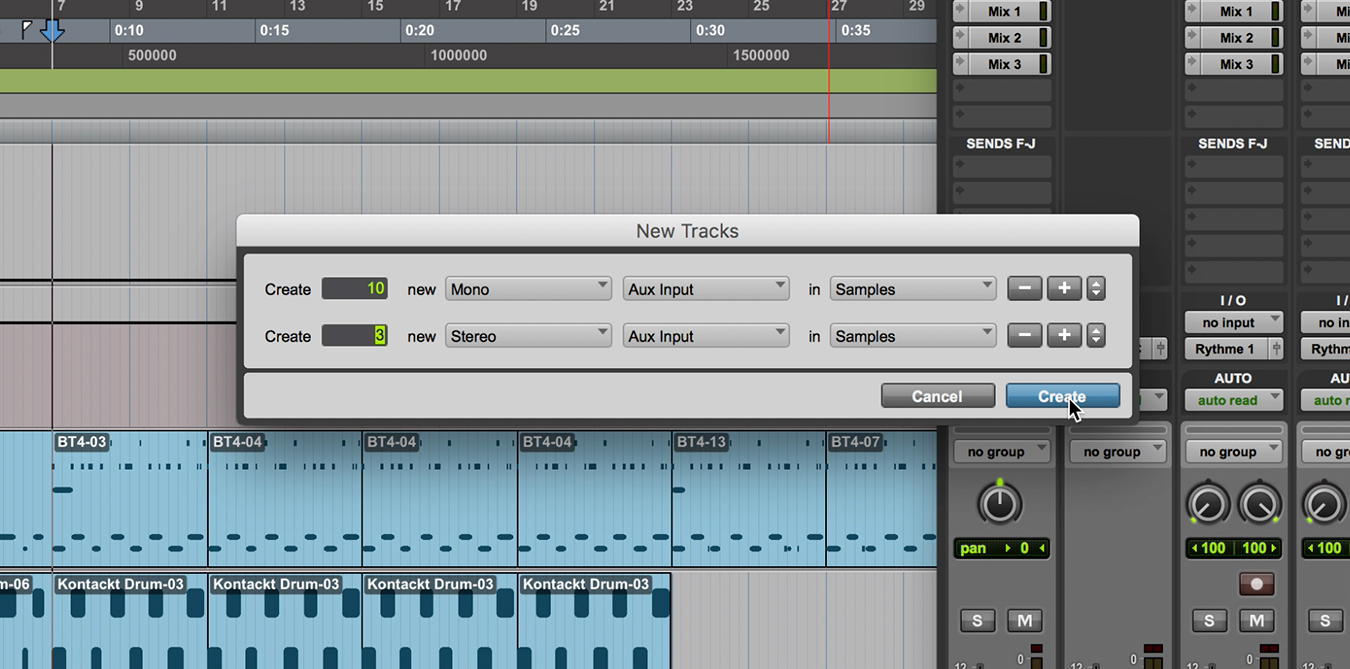This screenshot has height=669, width=1350.
Task: Add a row using the Stereo row plus button
Action: [x=1064, y=336]
